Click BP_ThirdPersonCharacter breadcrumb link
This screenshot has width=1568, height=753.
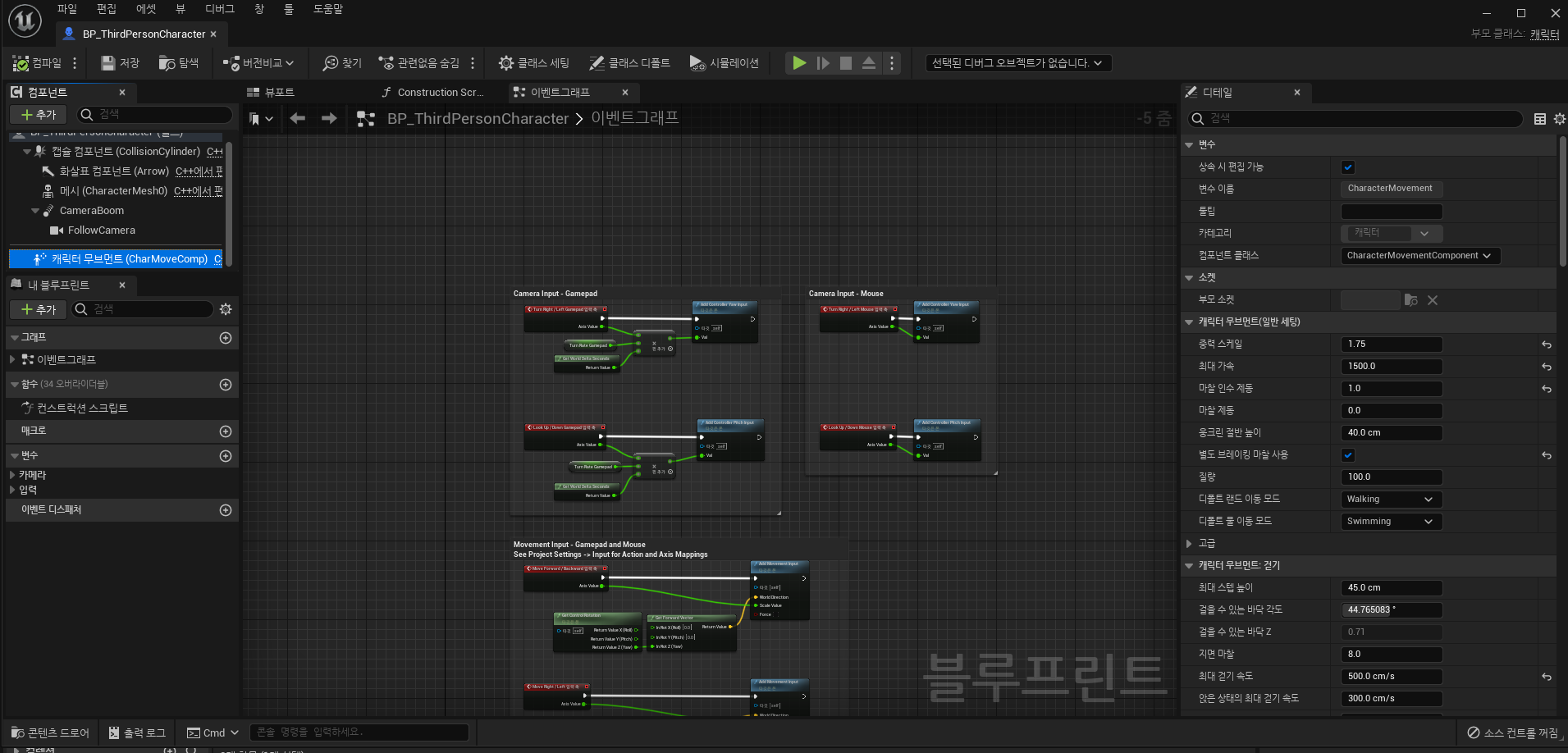[x=478, y=119]
